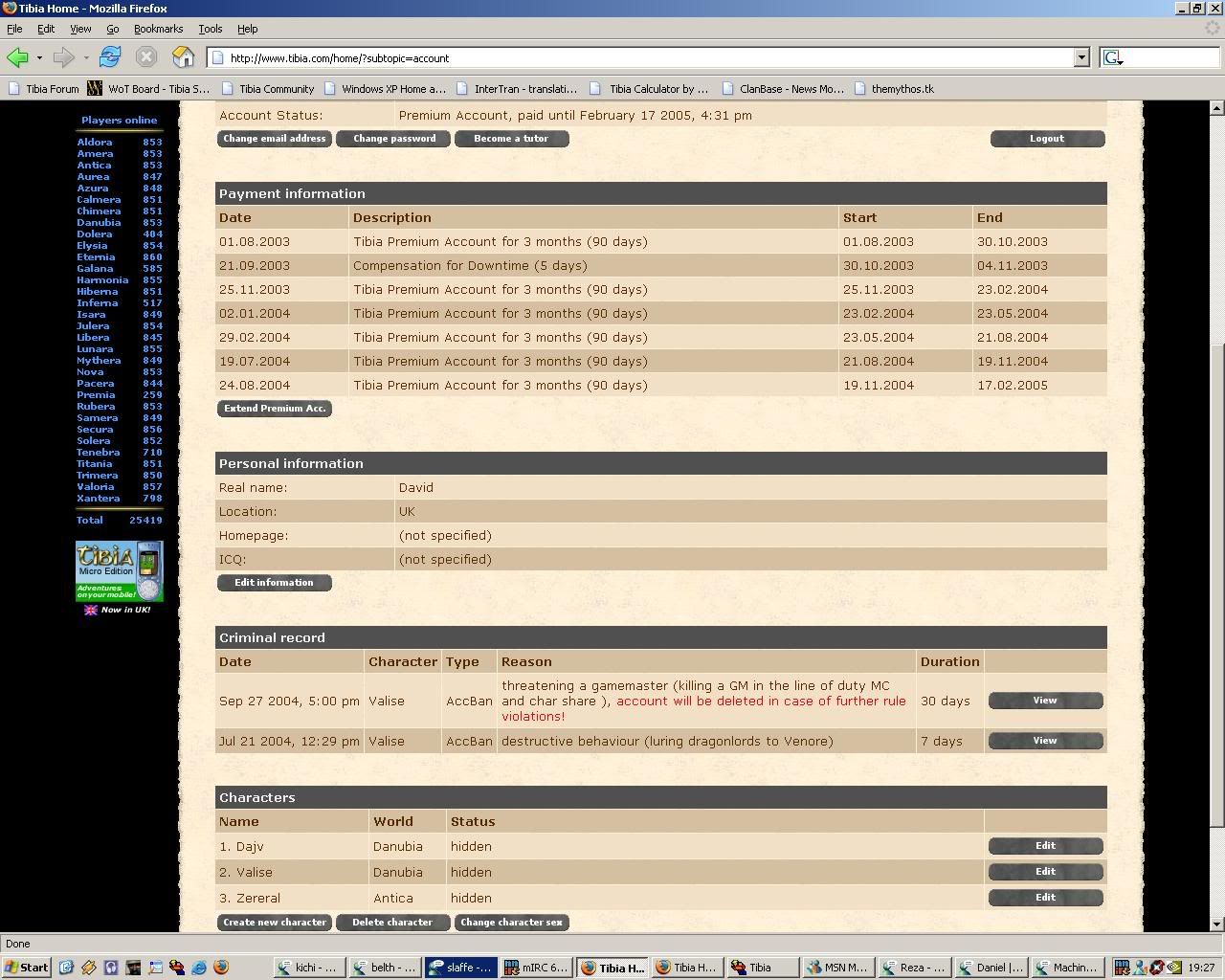Open the Tibia Community bookmark

tap(267, 88)
